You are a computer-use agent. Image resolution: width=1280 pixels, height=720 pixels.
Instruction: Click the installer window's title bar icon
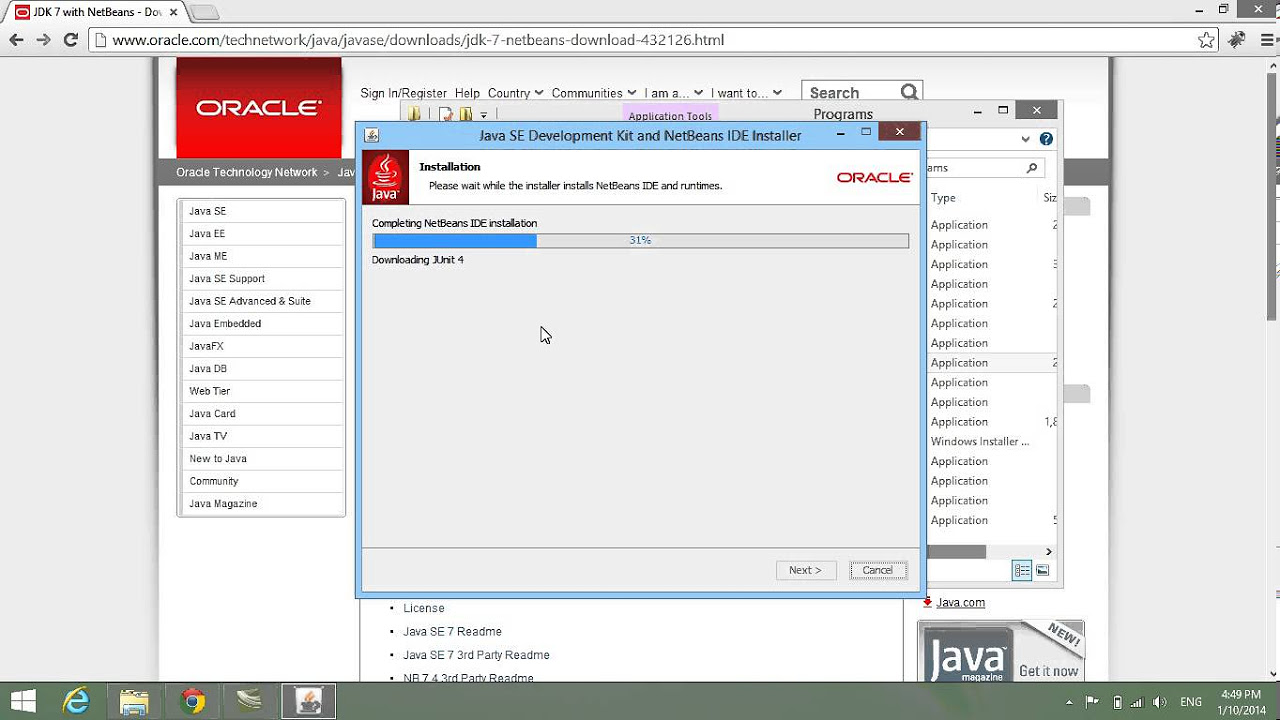[371, 135]
